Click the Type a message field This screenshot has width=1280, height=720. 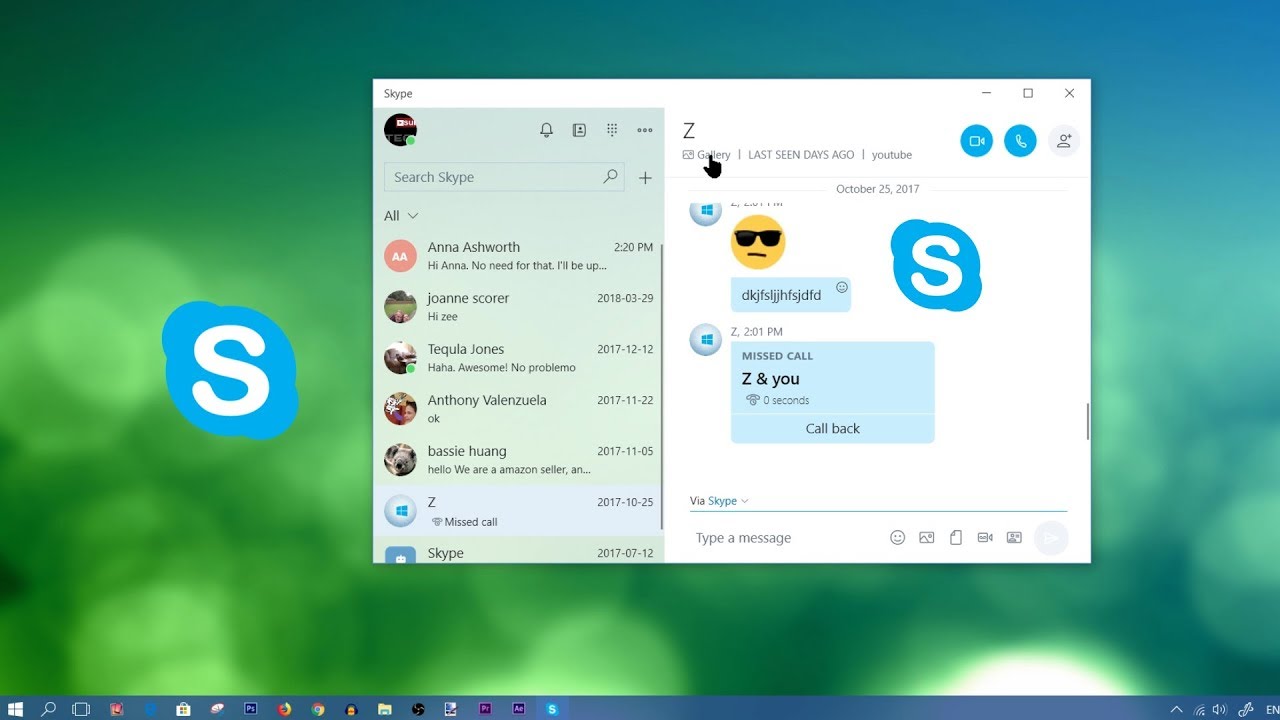click(785, 538)
